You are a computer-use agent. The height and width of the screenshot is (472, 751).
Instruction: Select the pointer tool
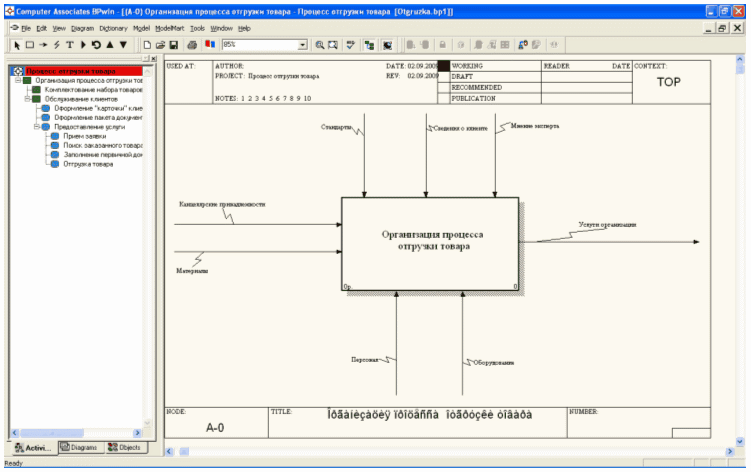pyautogui.click(x=17, y=45)
